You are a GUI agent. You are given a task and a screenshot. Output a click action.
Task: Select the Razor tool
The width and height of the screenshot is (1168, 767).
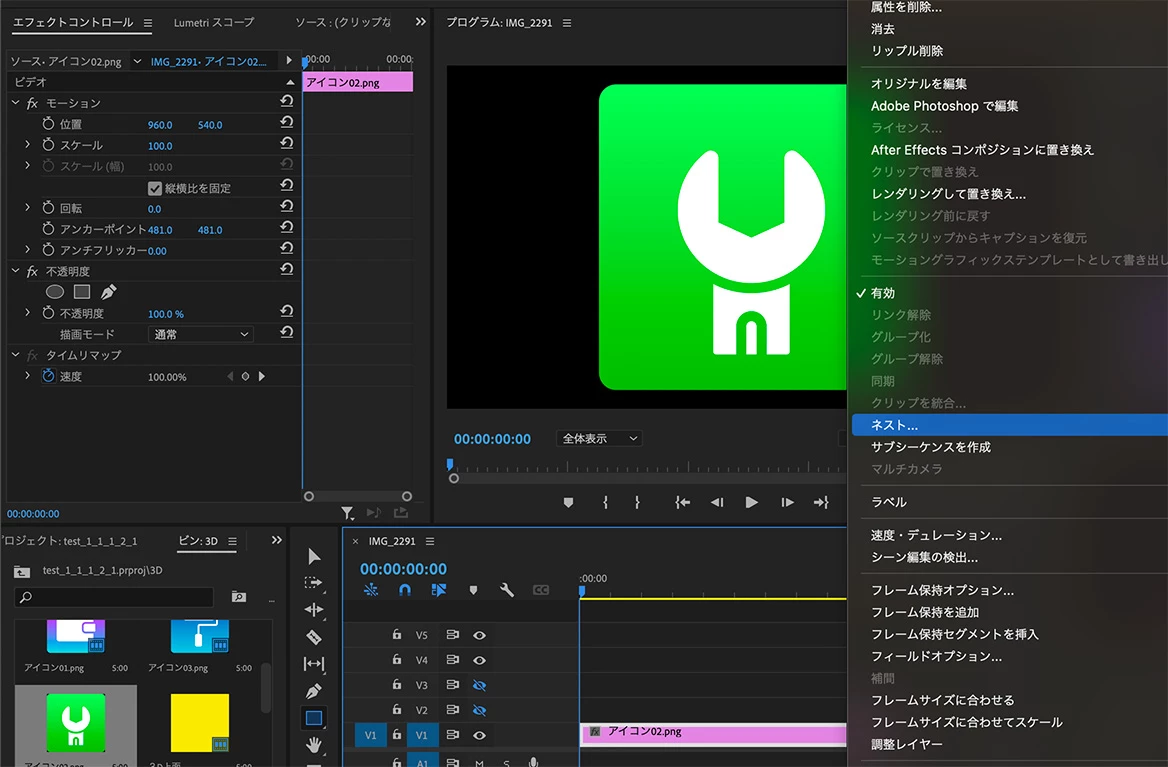click(x=314, y=637)
